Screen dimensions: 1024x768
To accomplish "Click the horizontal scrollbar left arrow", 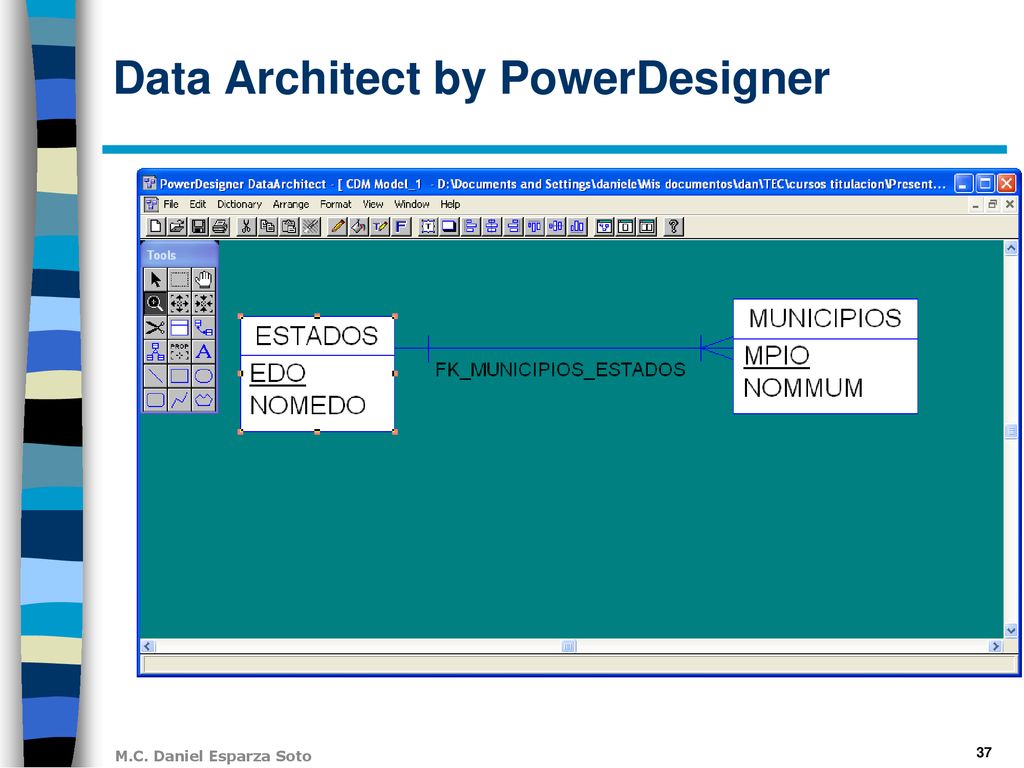I will pos(148,646).
